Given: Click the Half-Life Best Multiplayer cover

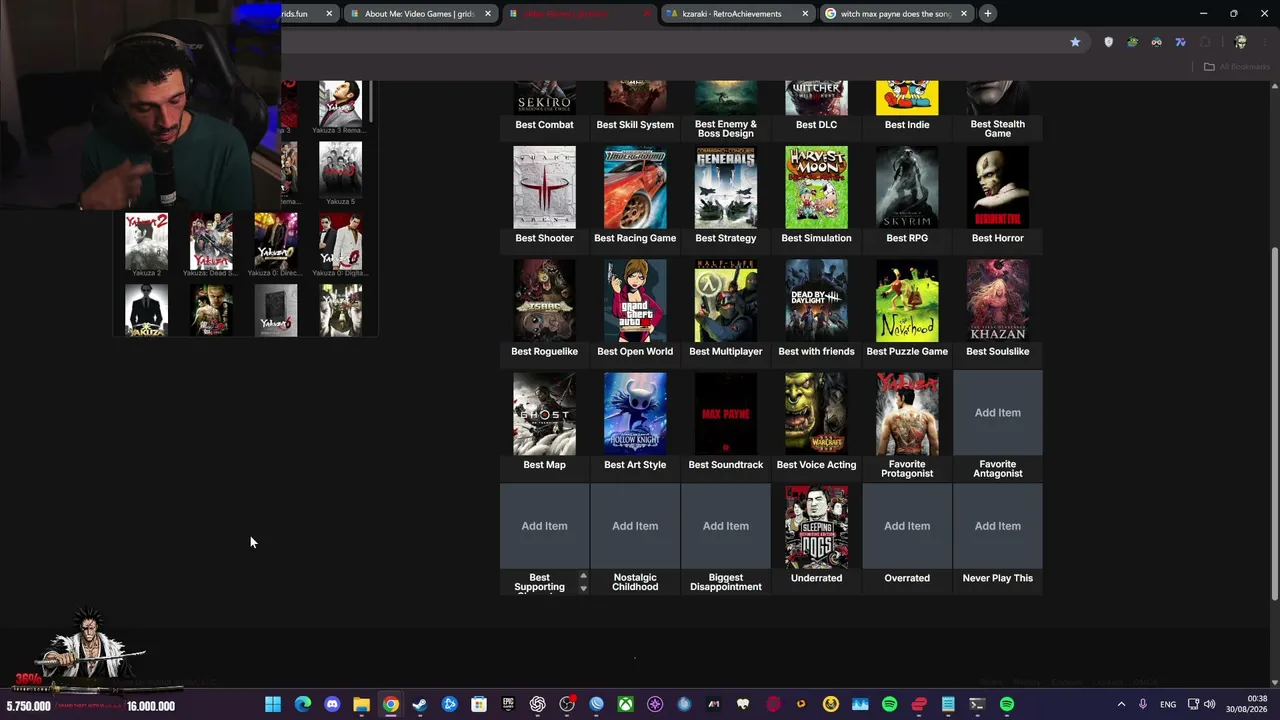Looking at the screenshot, I should click(726, 300).
